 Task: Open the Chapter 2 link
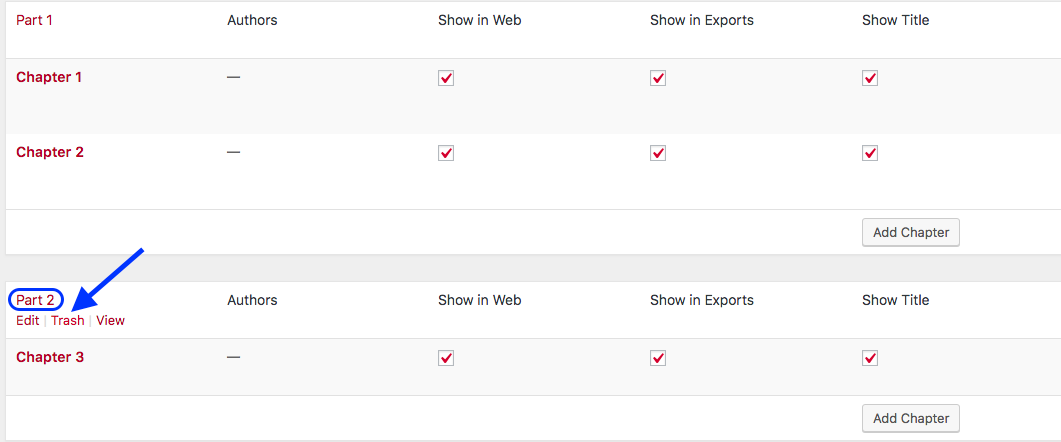(x=50, y=152)
